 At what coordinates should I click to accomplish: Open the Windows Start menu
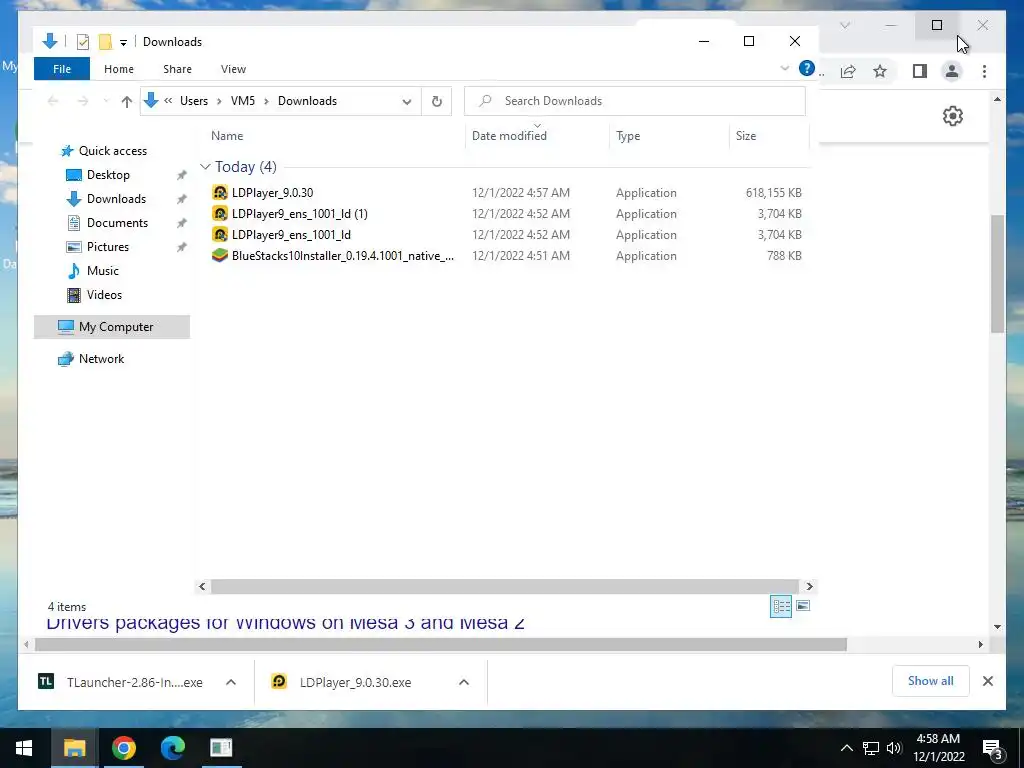(24, 748)
